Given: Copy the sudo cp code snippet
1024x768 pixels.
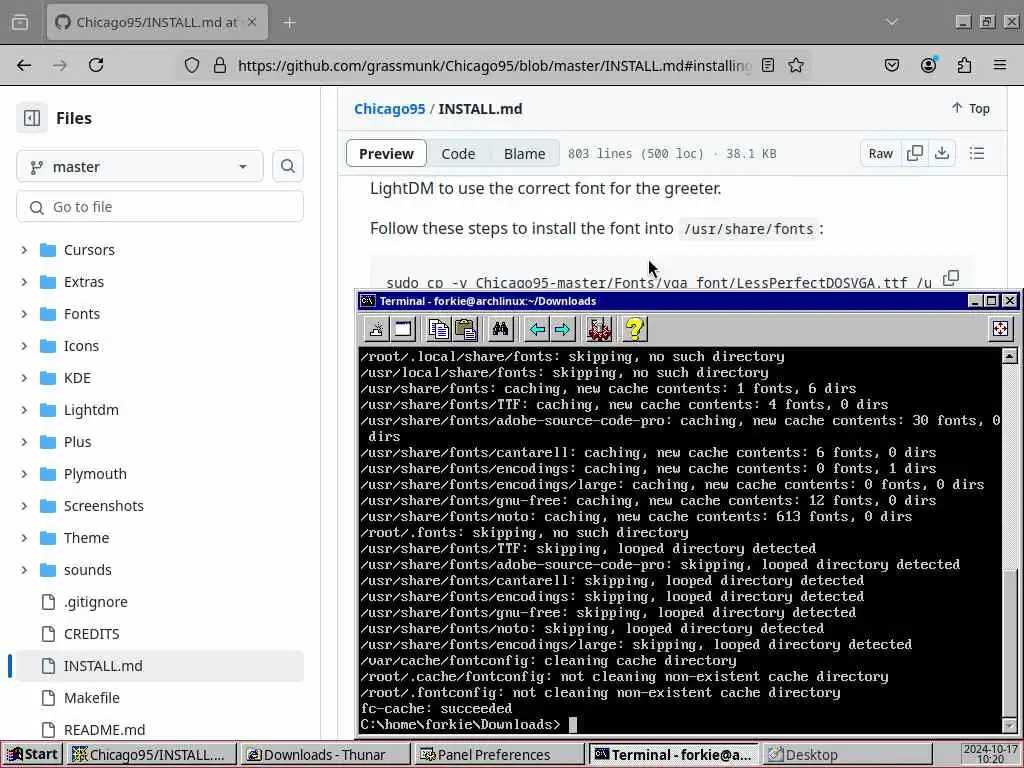Looking at the screenshot, I should 951,278.
